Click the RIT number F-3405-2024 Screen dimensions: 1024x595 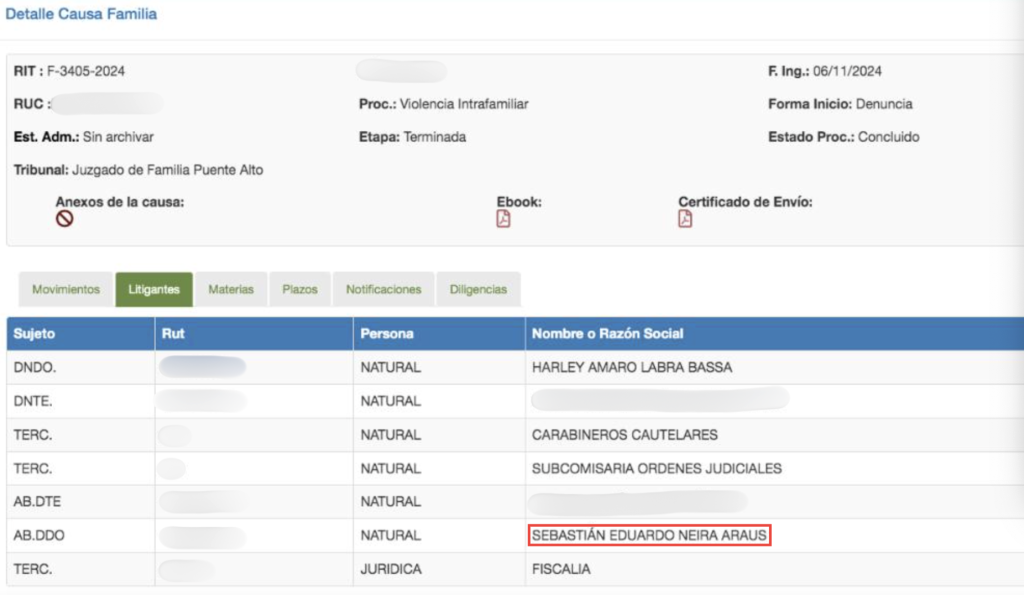tap(86, 72)
